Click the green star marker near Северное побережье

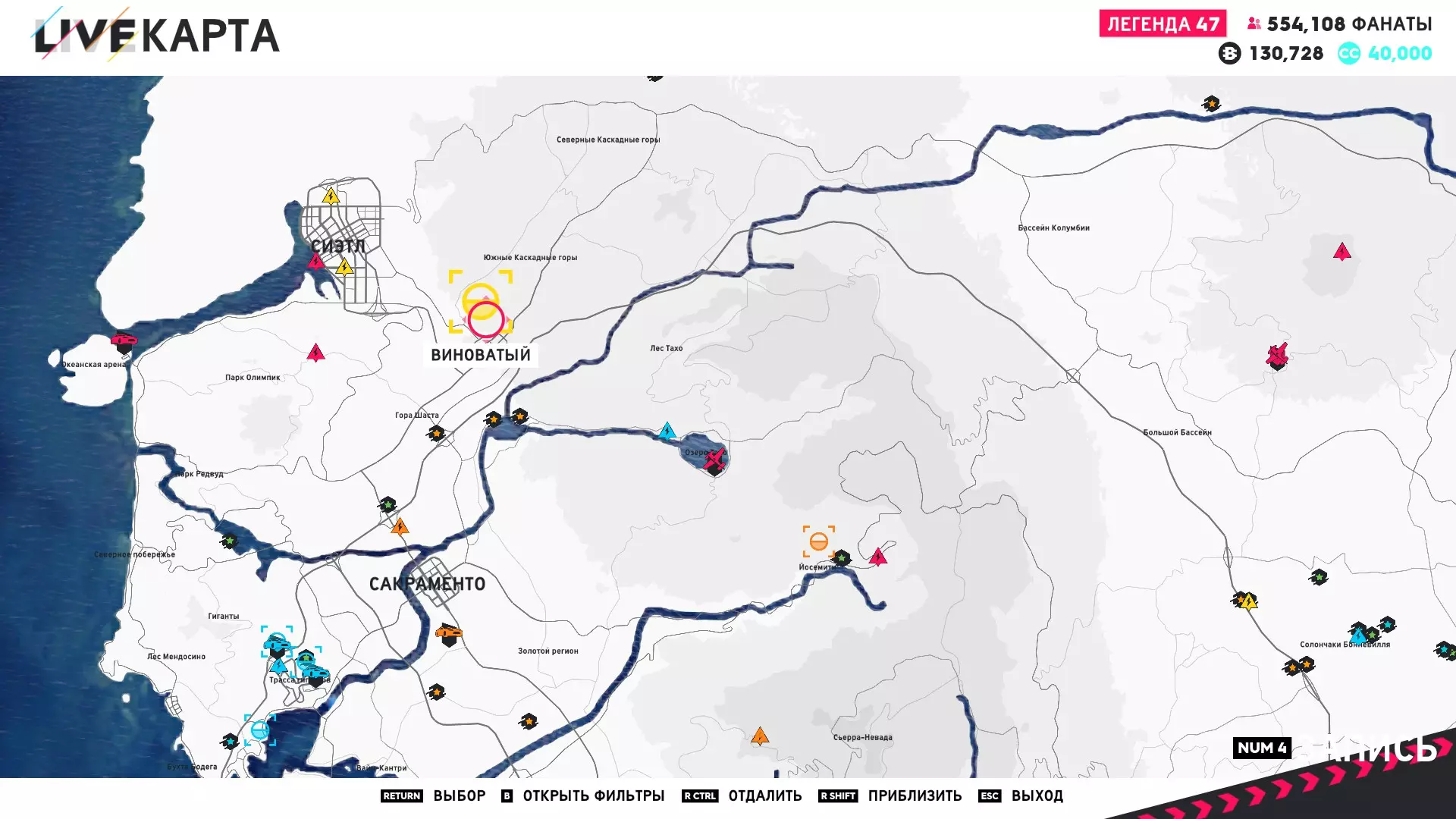coord(229,541)
